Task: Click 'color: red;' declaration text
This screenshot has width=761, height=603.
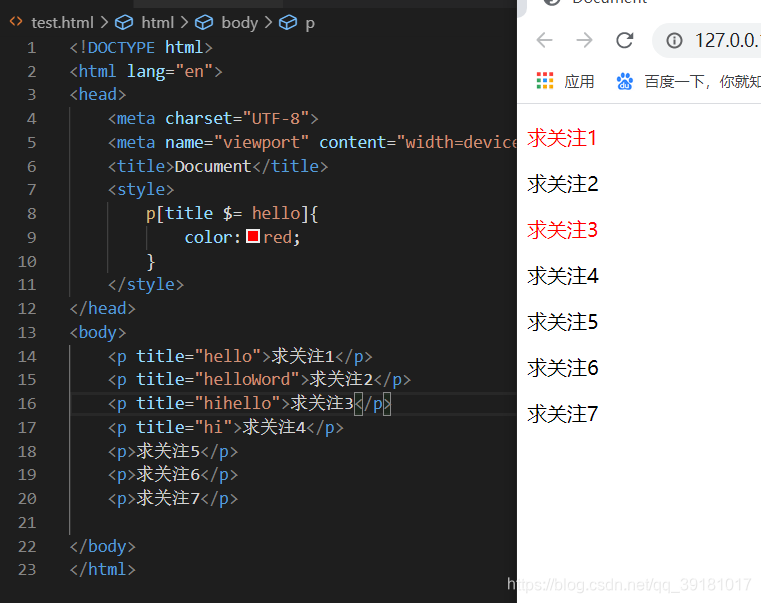Action: (242, 237)
